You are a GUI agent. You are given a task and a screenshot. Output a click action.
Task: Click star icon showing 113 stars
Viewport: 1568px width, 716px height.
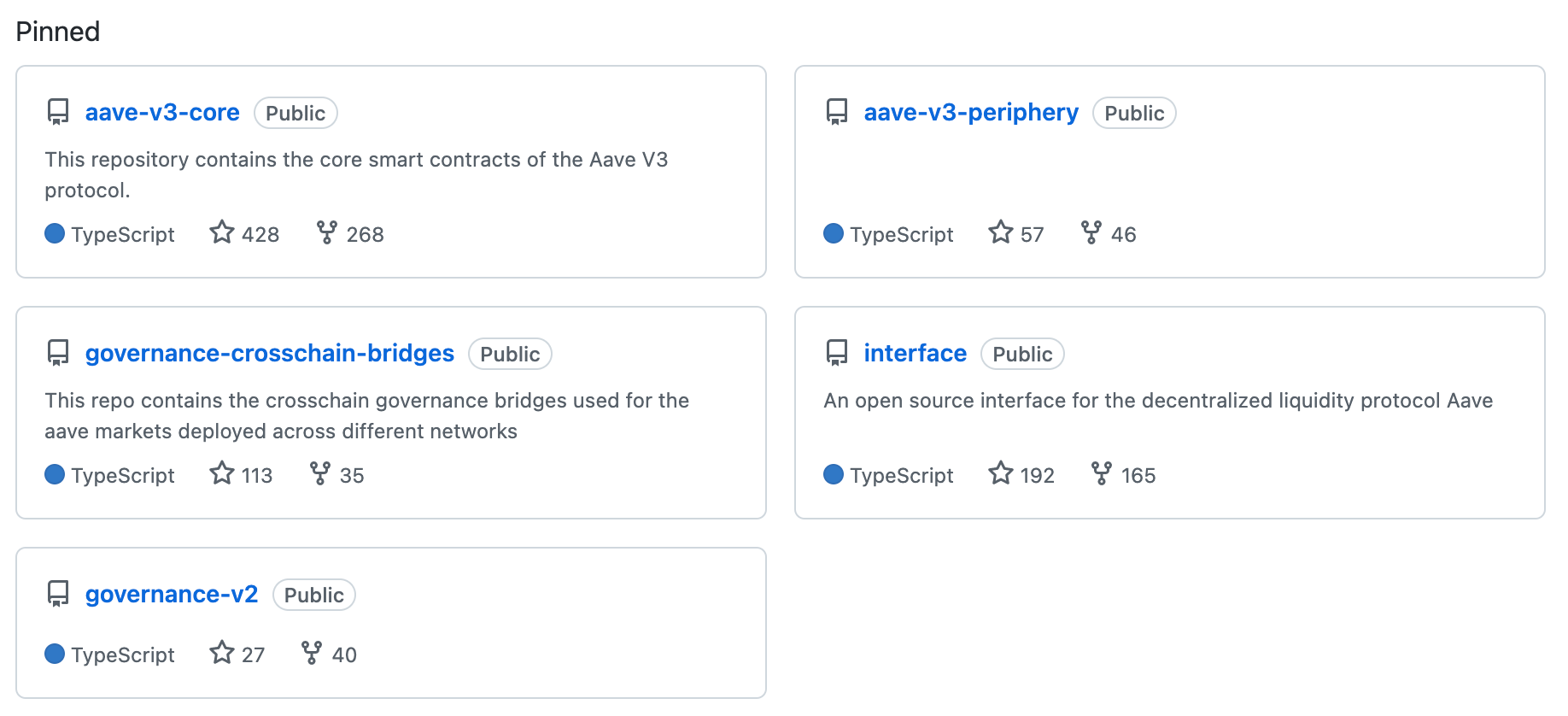[x=222, y=473]
